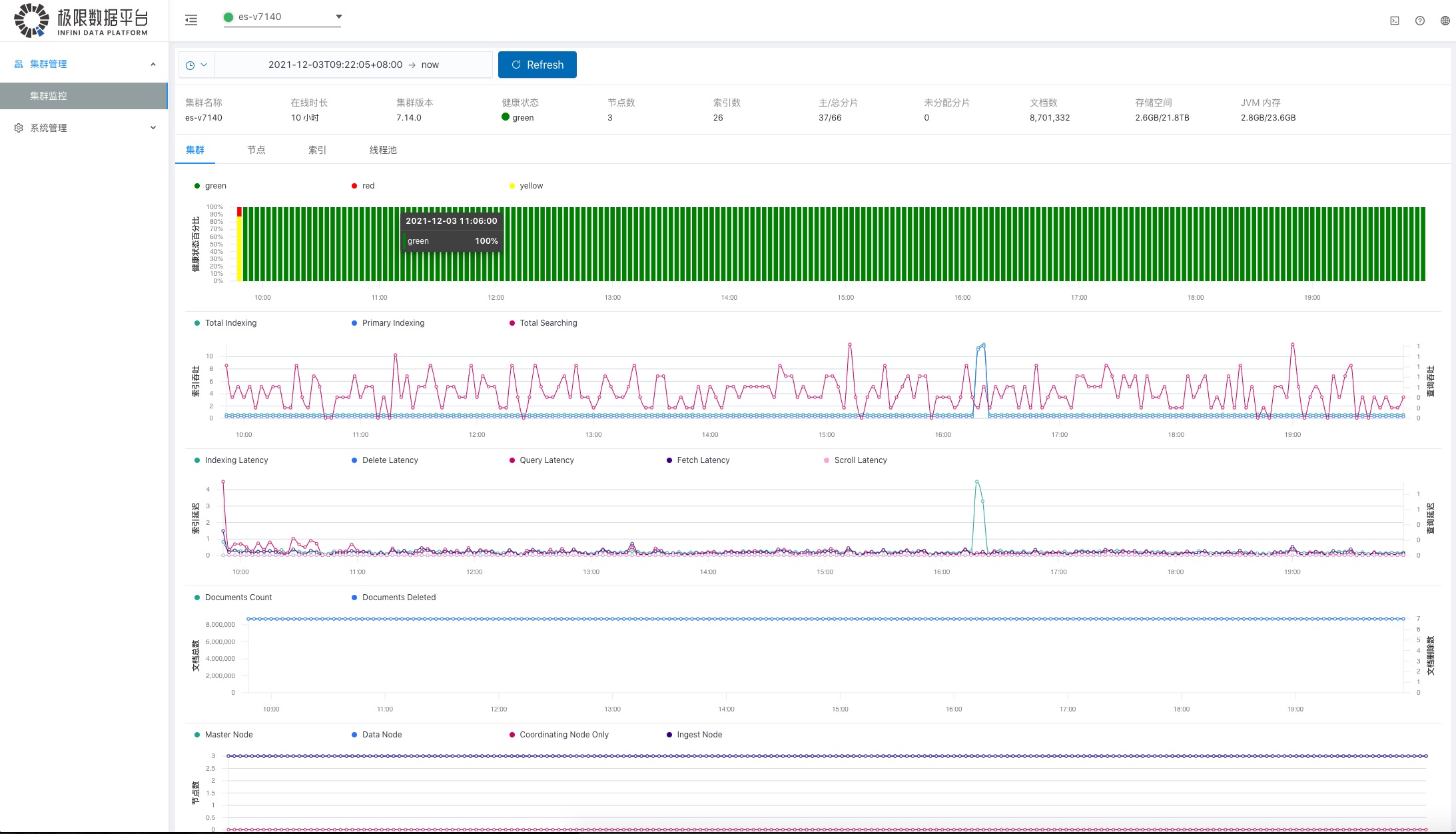
Task: Expand the 系统管理 menu chevron
Action: [x=153, y=128]
